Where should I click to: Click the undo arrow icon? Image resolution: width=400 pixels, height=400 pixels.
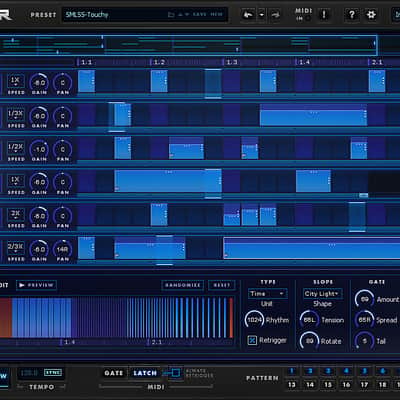pyautogui.click(x=248, y=15)
